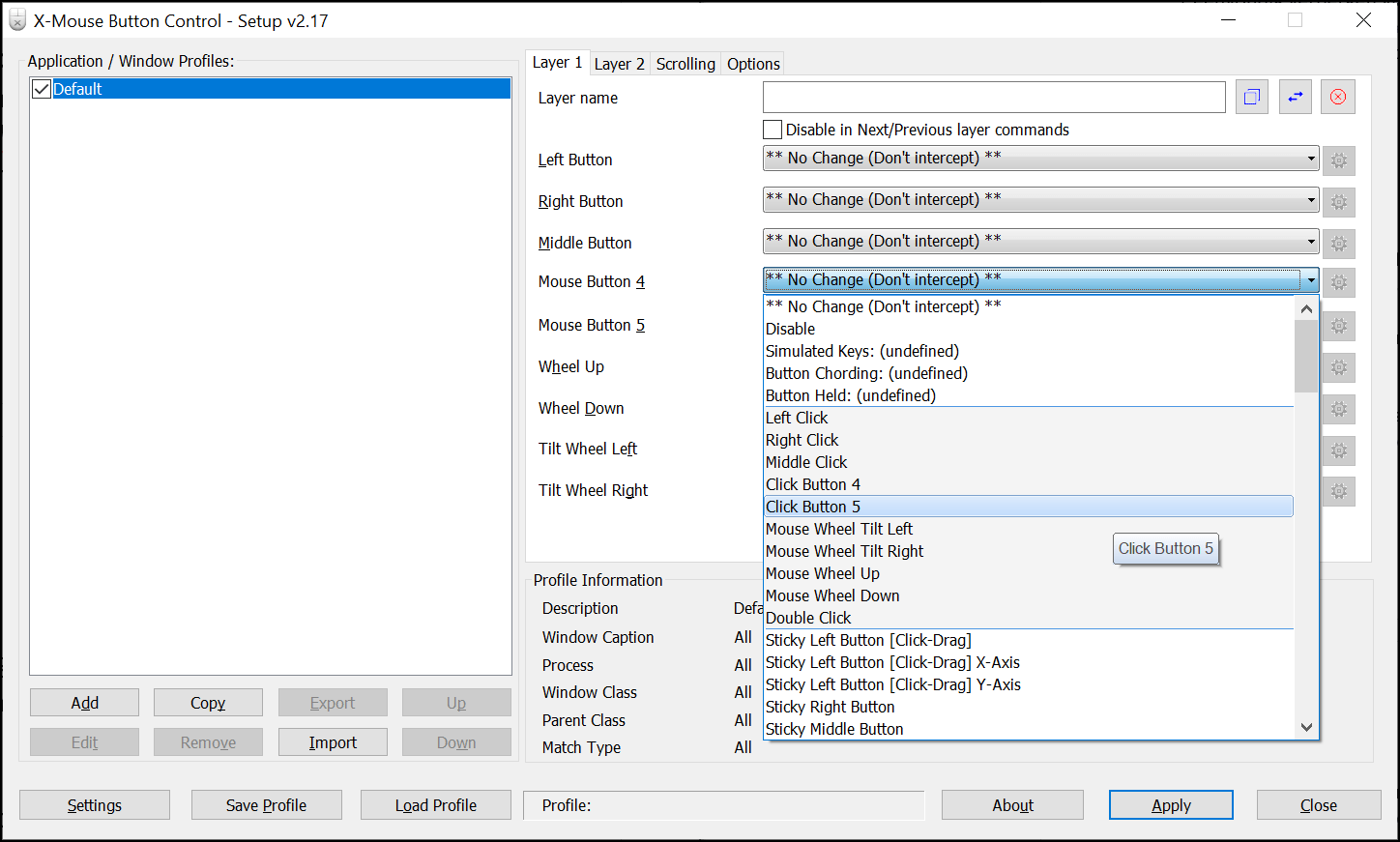Click the Copy profile button
1400x842 pixels.
pyautogui.click(x=208, y=703)
